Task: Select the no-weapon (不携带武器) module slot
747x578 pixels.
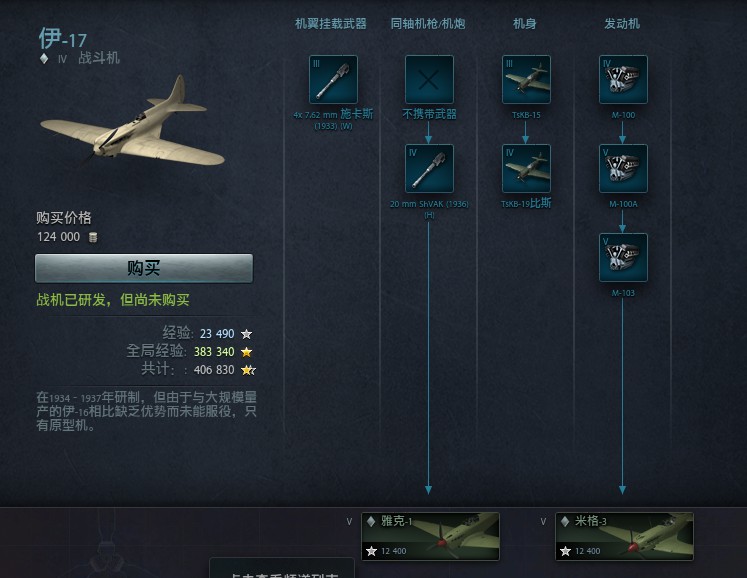Action: point(429,79)
